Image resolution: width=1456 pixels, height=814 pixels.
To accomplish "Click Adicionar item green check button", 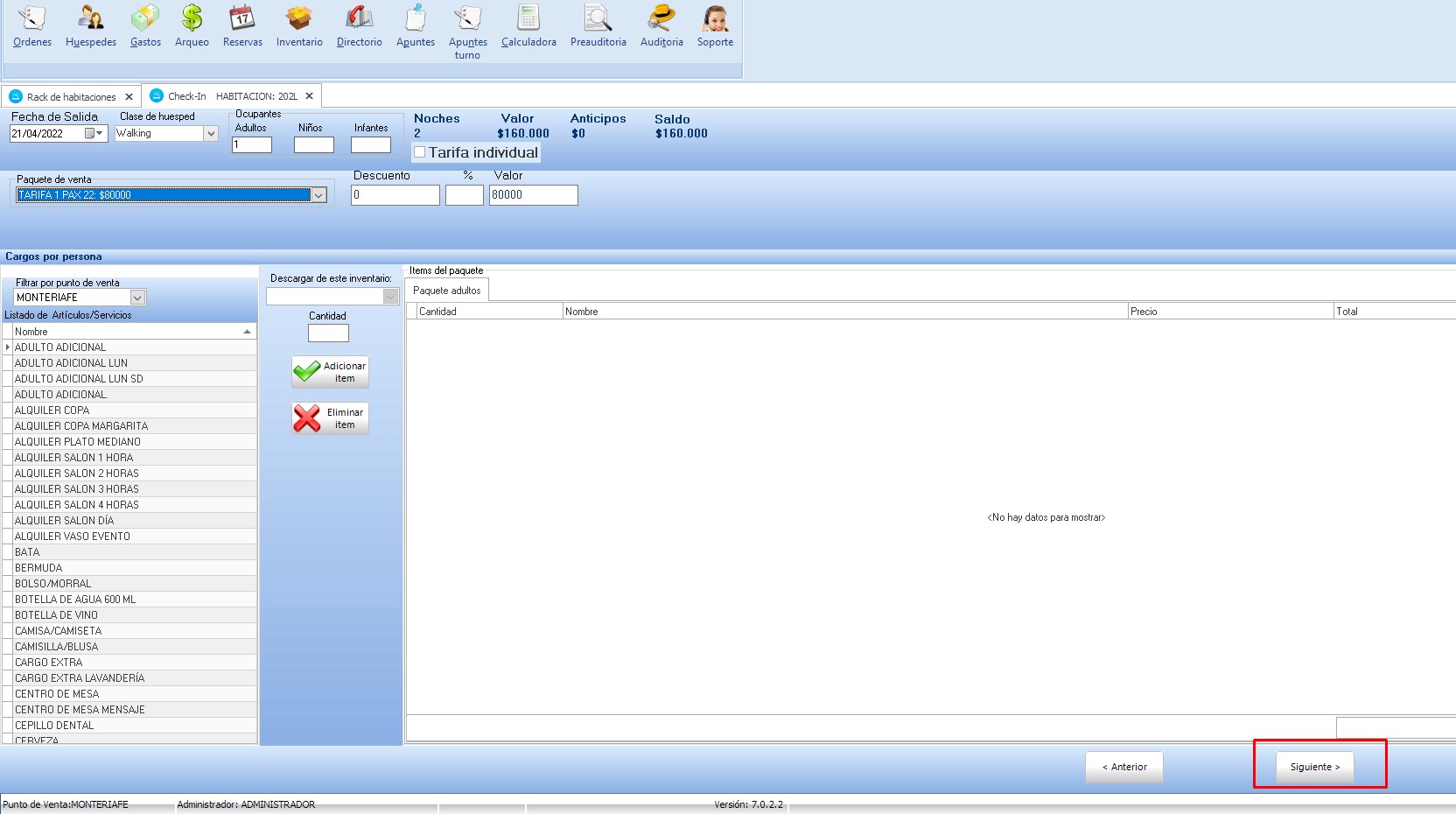I will tap(330, 372).
